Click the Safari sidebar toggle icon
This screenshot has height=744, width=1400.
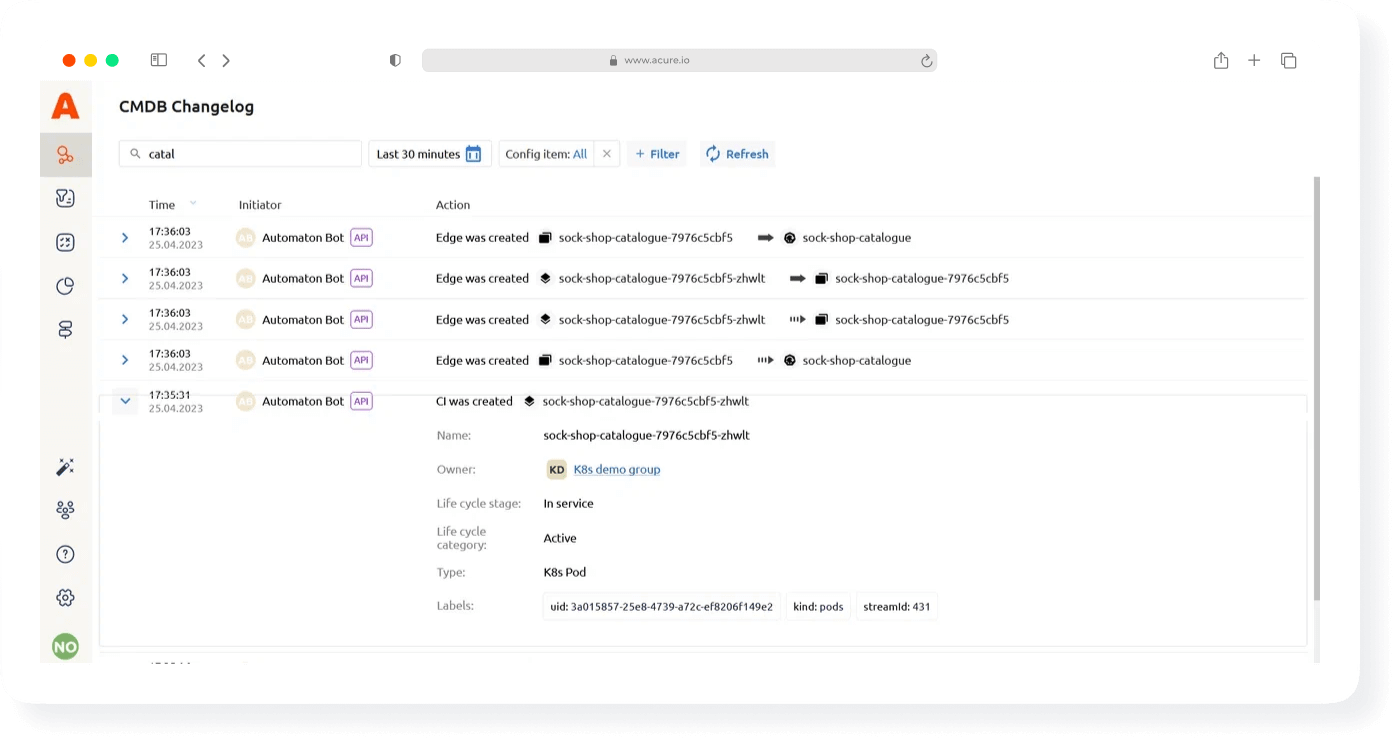(159, 60)
